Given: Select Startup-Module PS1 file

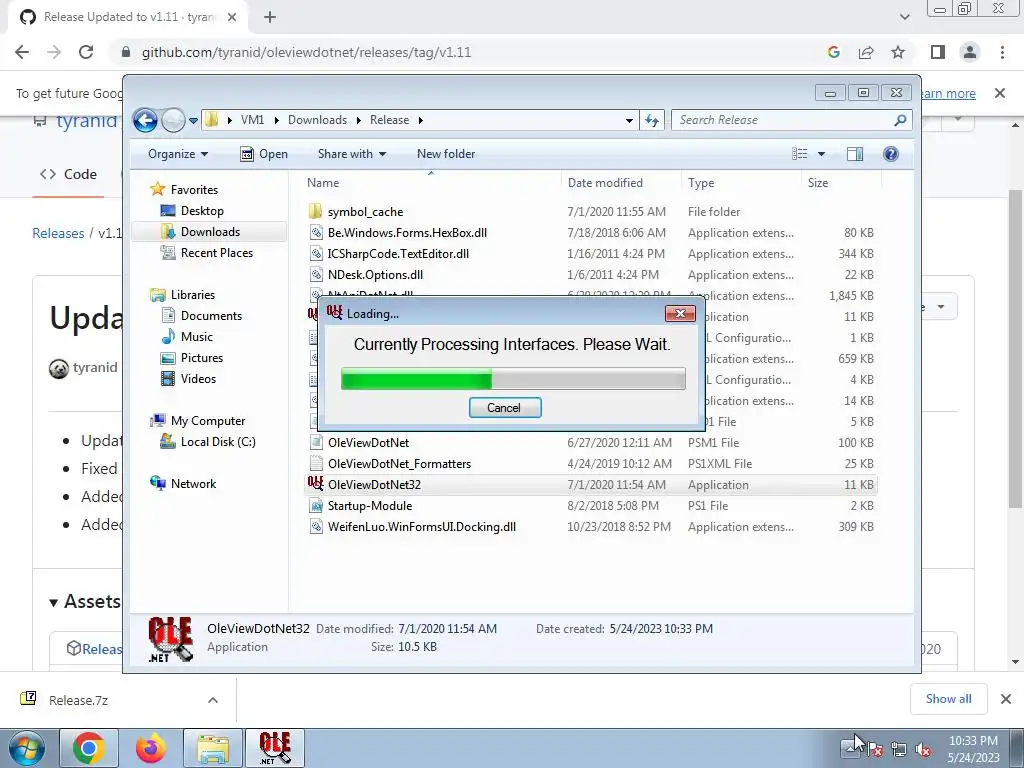Looking at the screenshot, I should 370,506.
